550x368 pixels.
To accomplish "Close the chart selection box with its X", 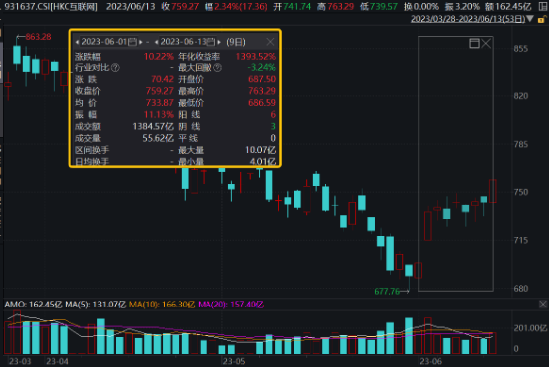I will tap(486, 44).
